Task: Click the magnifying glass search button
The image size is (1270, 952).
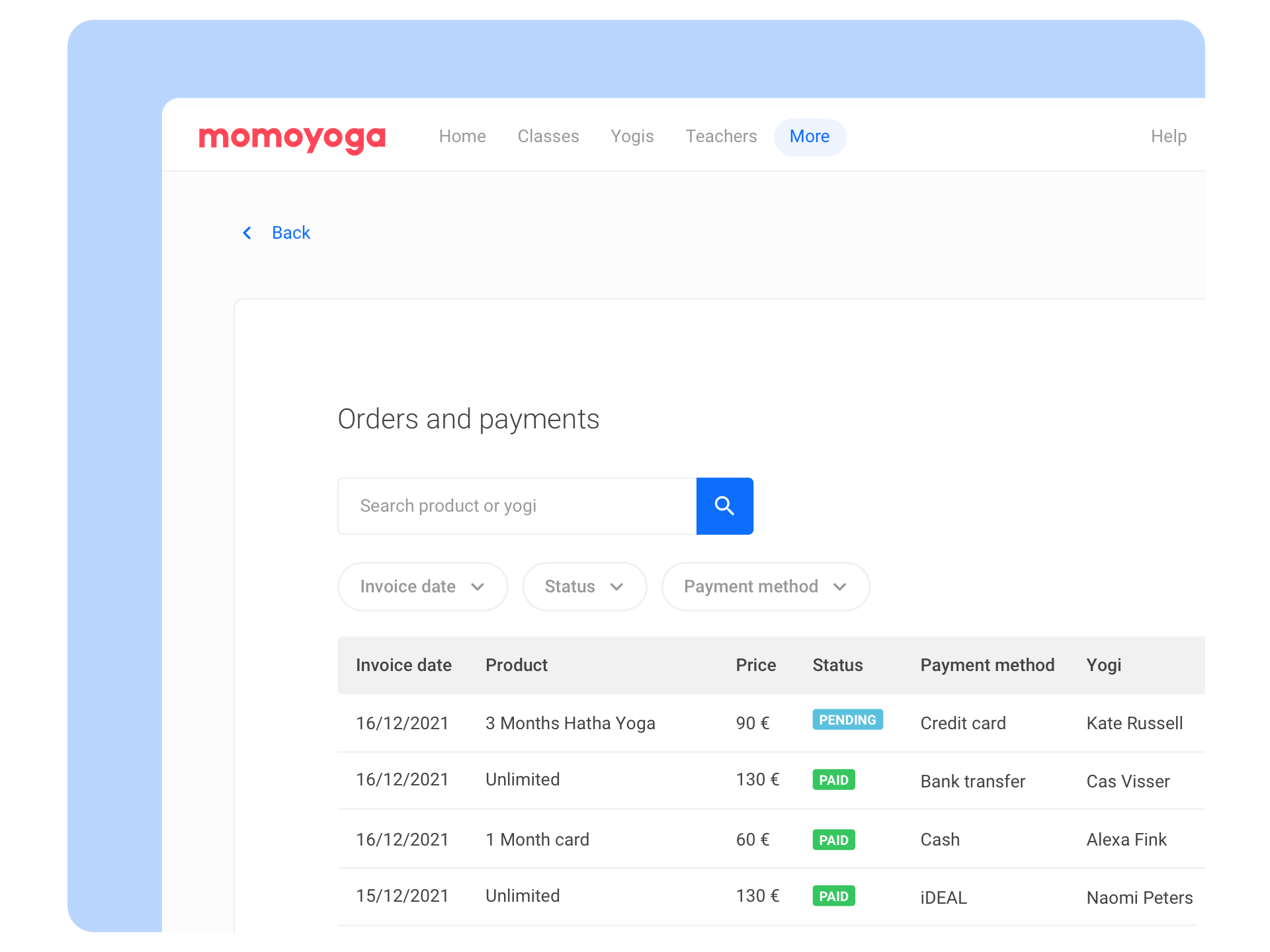Action: click(x=724, y=506)
